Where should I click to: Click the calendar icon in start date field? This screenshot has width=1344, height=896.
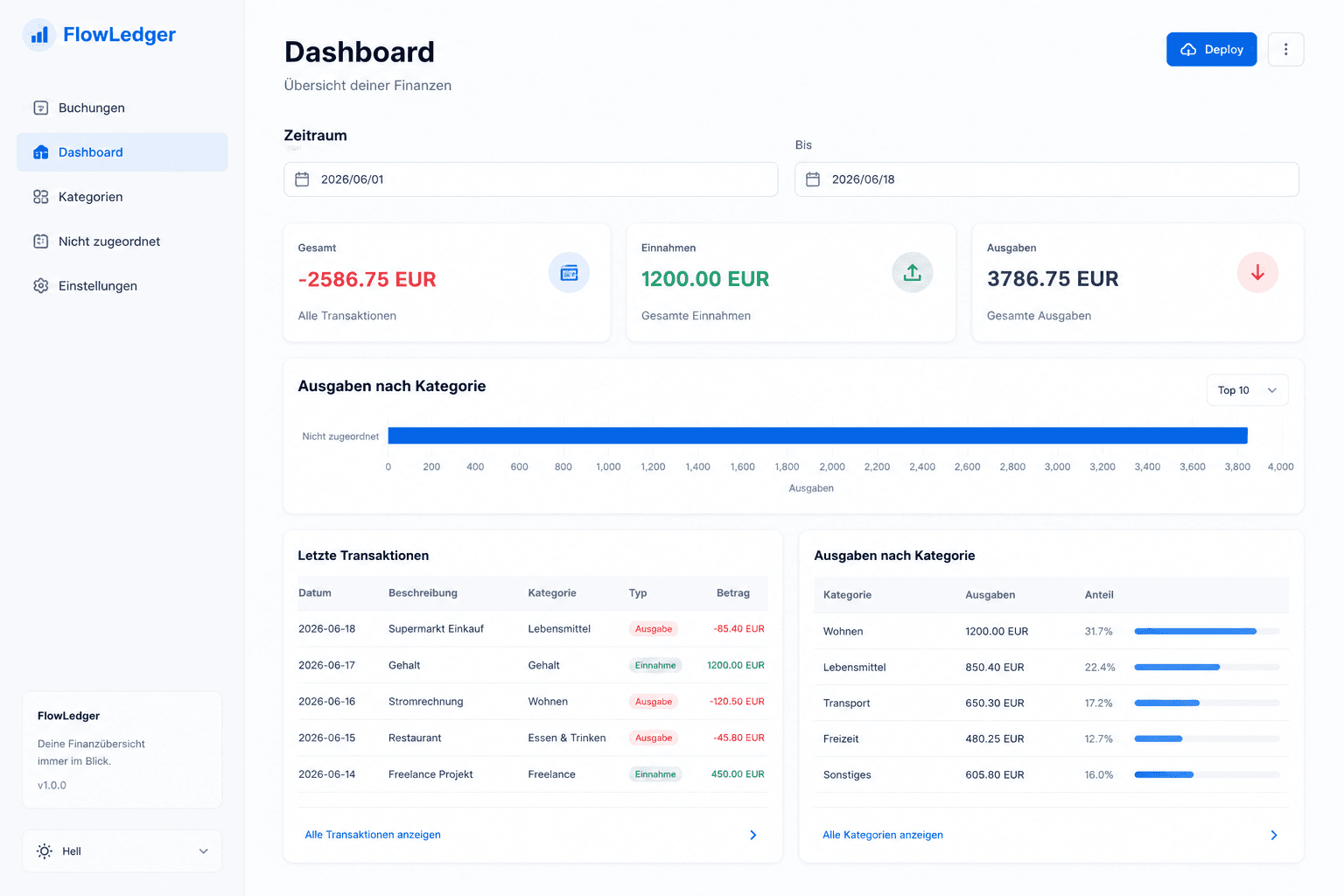click(x=302, y=179)
